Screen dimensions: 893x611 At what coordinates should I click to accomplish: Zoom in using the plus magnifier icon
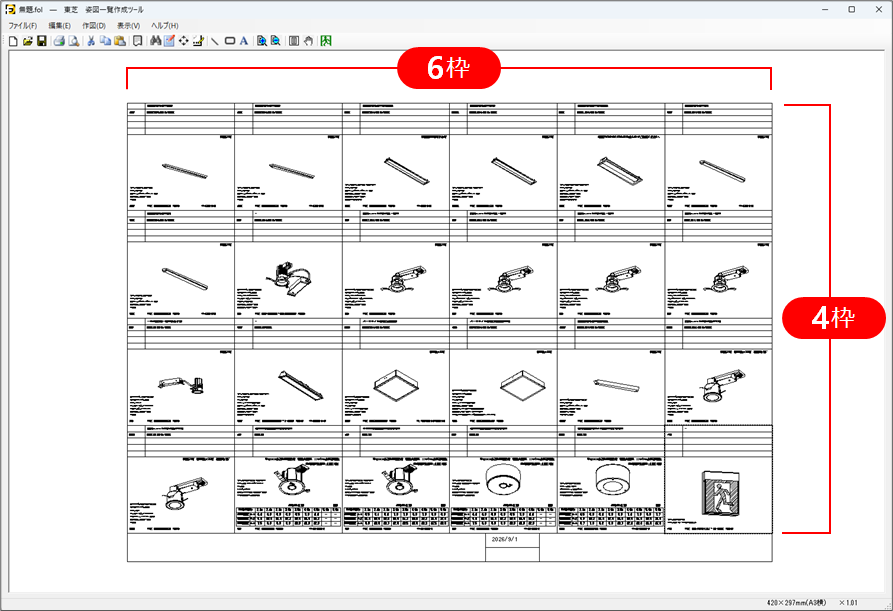tap(261, 41)
